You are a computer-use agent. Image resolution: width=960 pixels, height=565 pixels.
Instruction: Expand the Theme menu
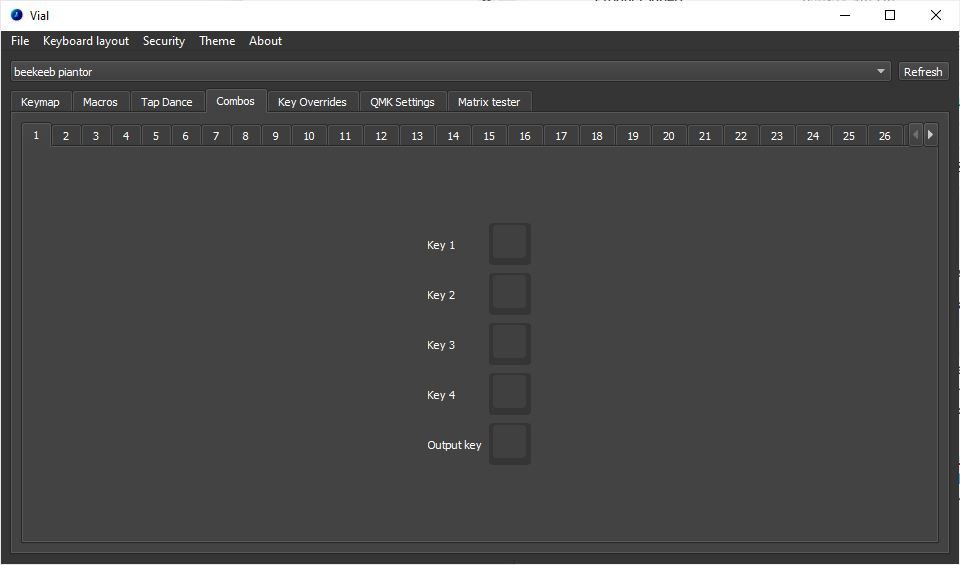coord(217,41)
